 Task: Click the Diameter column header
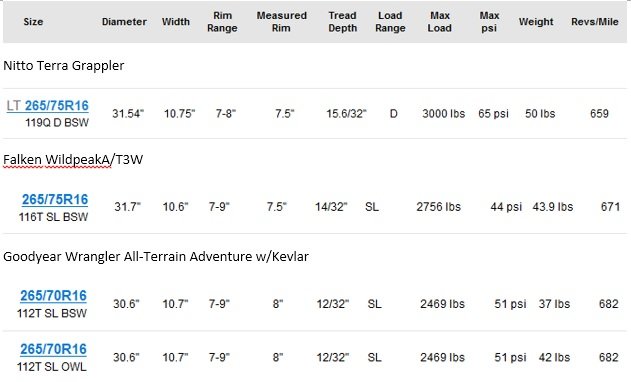(x=124, y=22)
